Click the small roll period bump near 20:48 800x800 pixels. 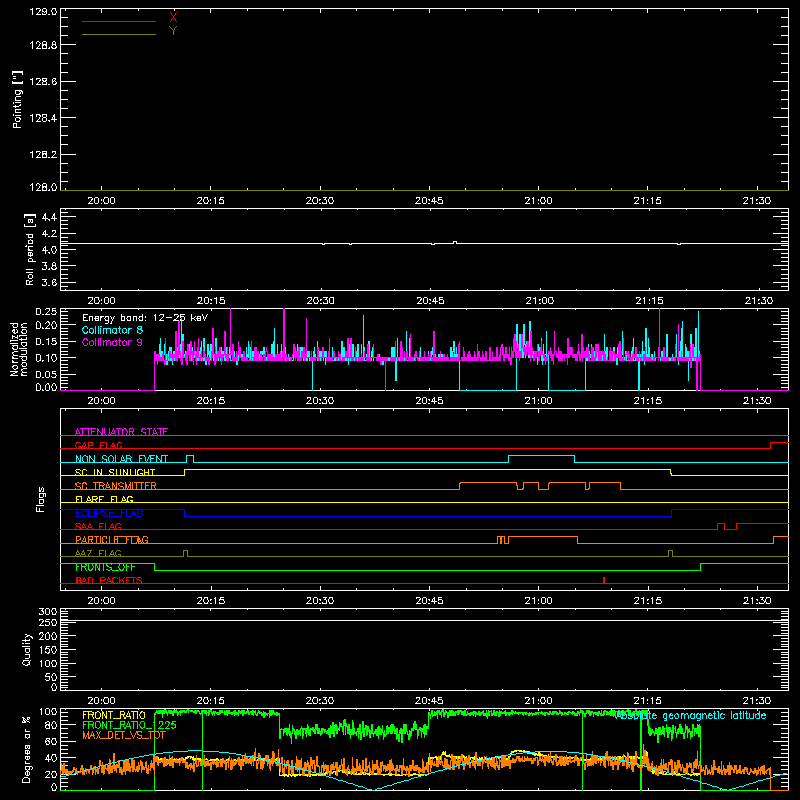(455, 242)
